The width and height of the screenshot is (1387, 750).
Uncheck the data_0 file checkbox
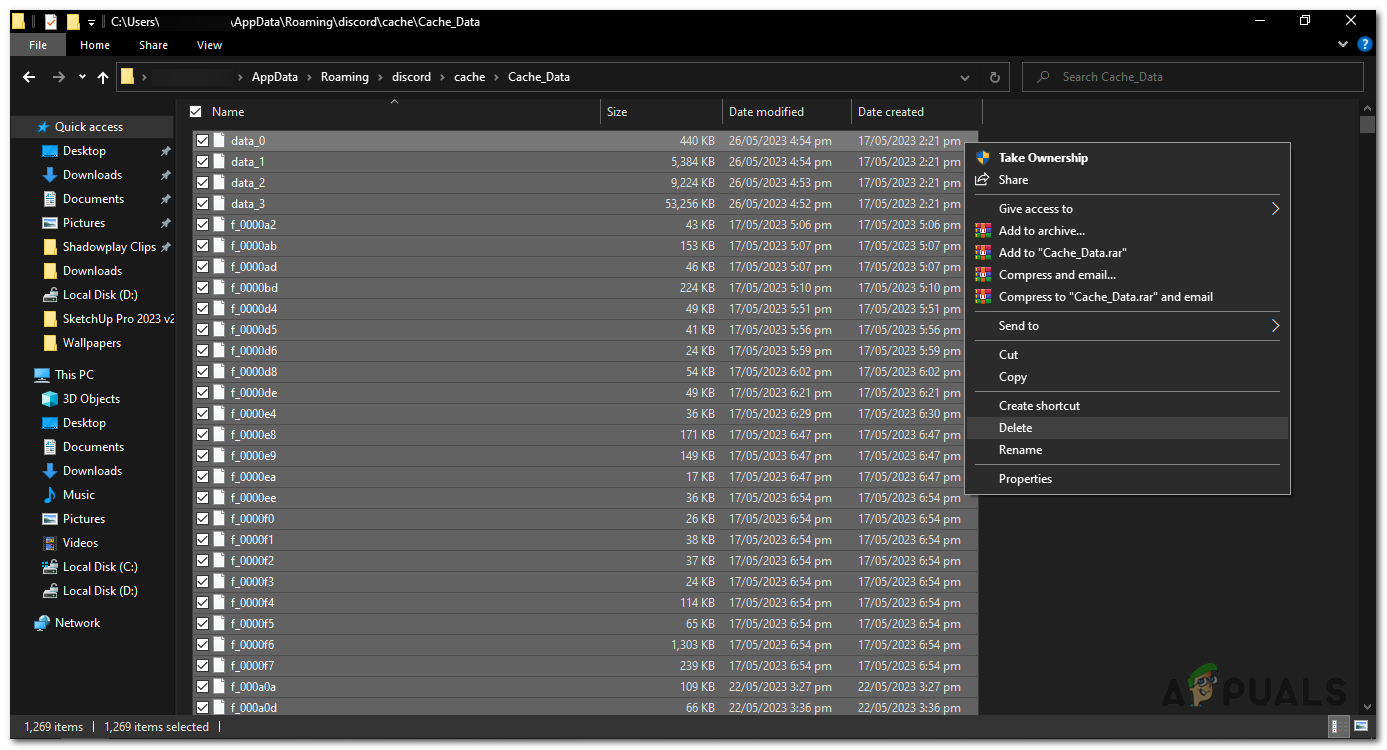point(203,140)
